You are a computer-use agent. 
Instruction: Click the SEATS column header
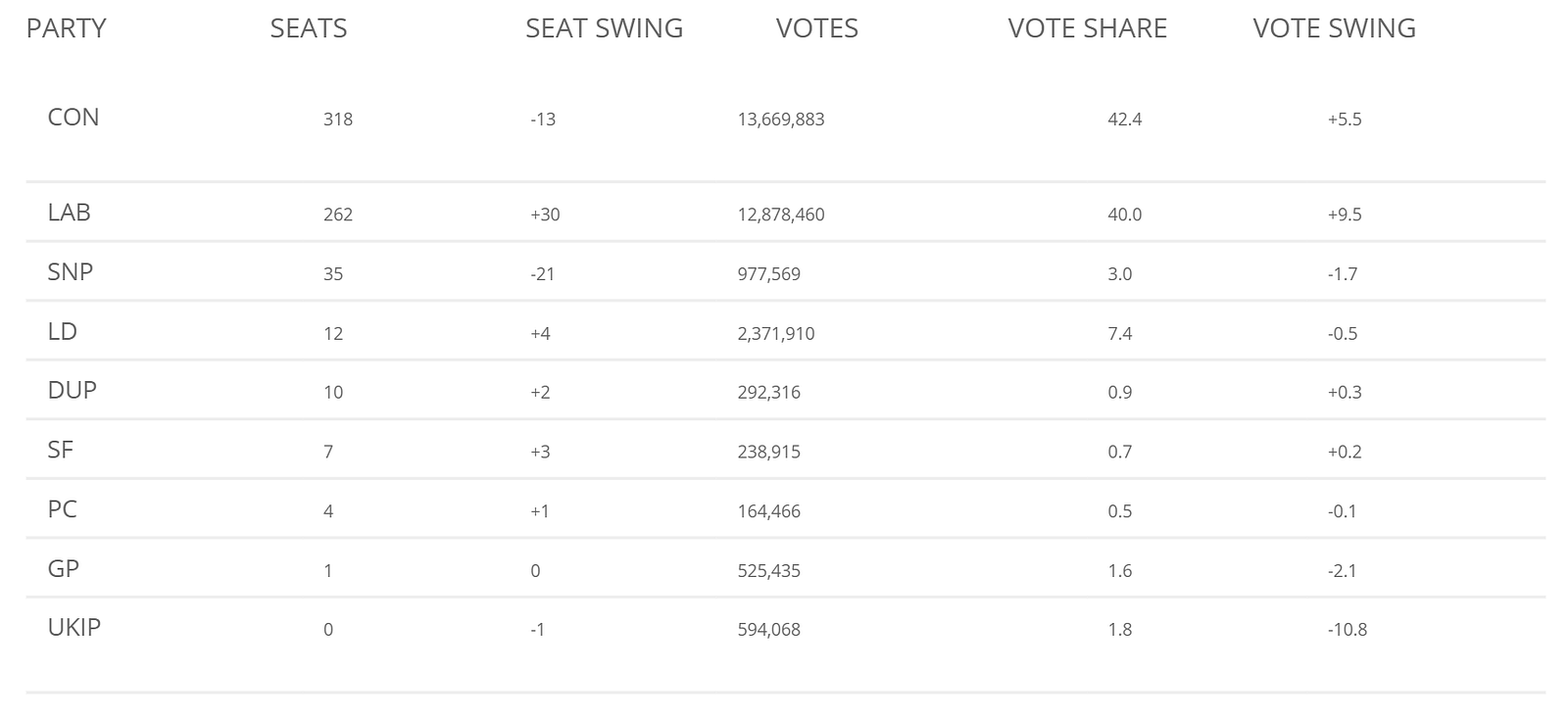tap(308, 28)
